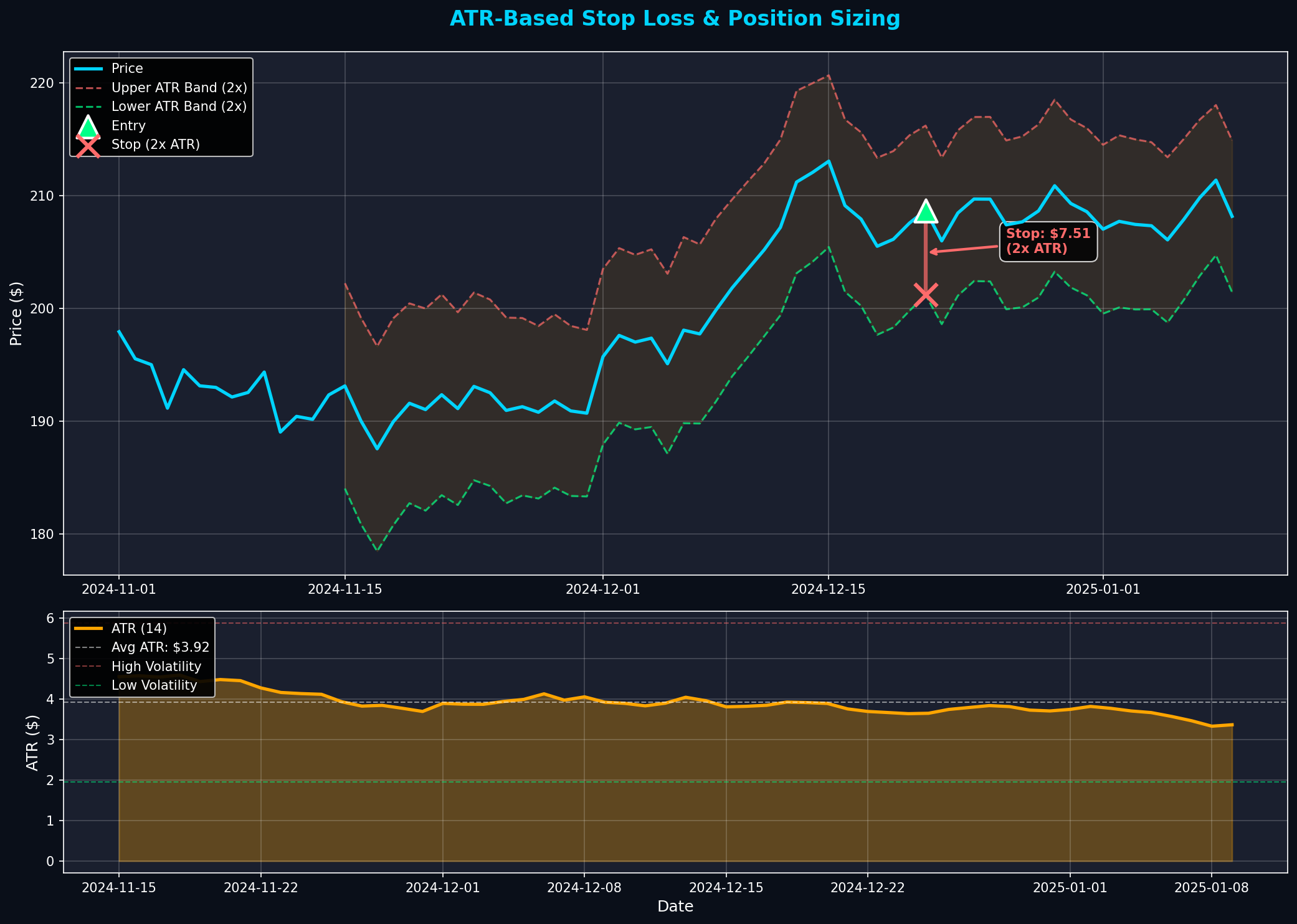Viewport: 1297px width, 924px height.
Task: Click the chart title ATR-Based Stop Loss
Action: 675,19
